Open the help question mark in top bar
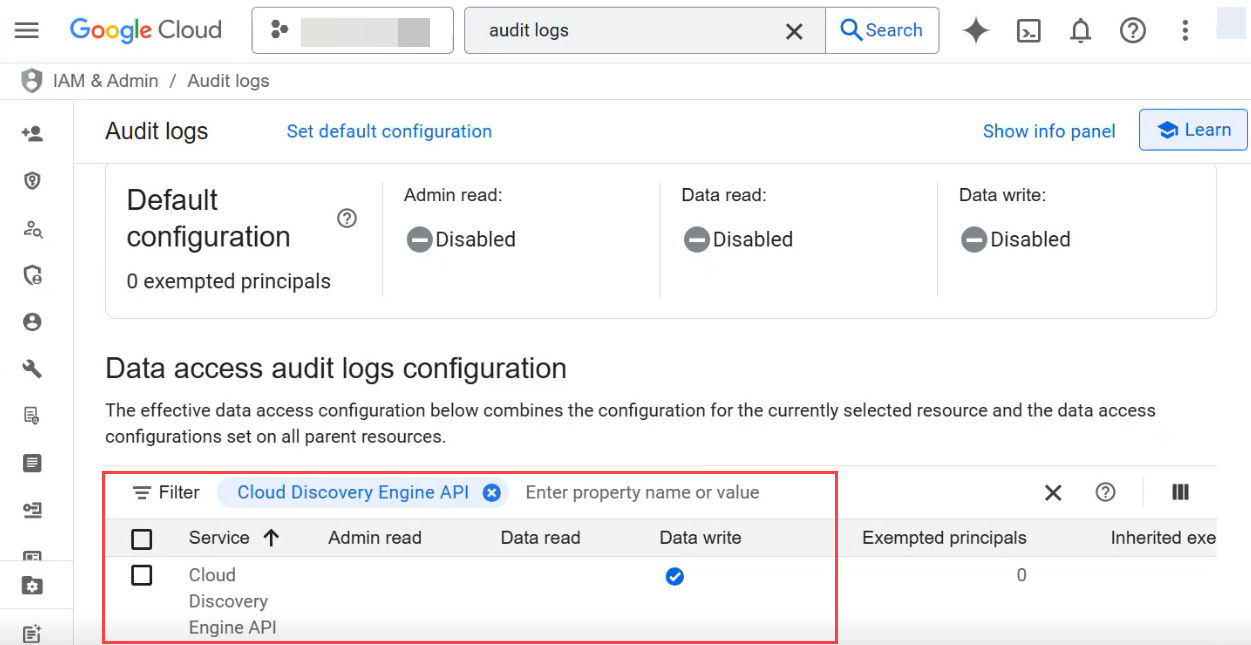 pyautogui.click(x=1132, y=31)
